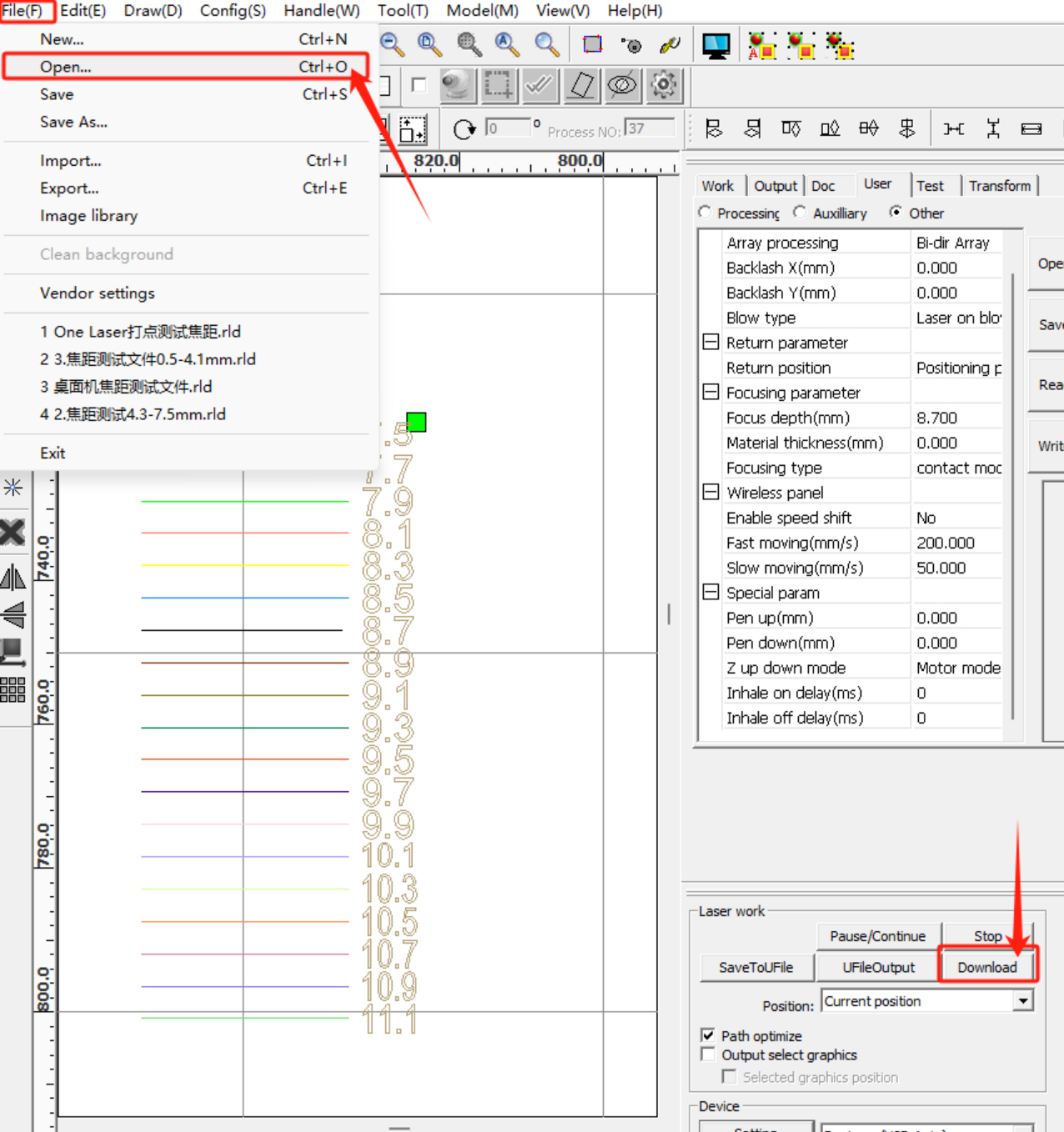Click the vertical mirror icon
1064x1132 pixels.
tap(13, 615)
